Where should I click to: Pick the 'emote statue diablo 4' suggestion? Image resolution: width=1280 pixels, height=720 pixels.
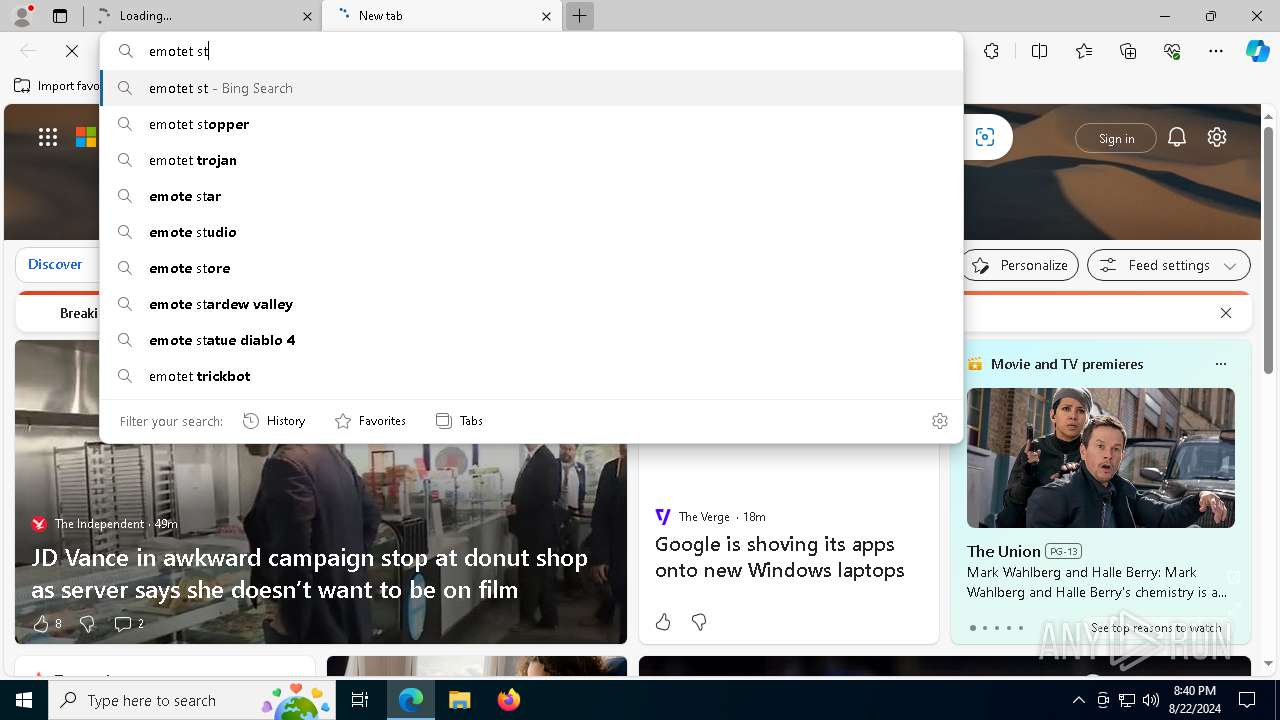click(x=531, y=340)
